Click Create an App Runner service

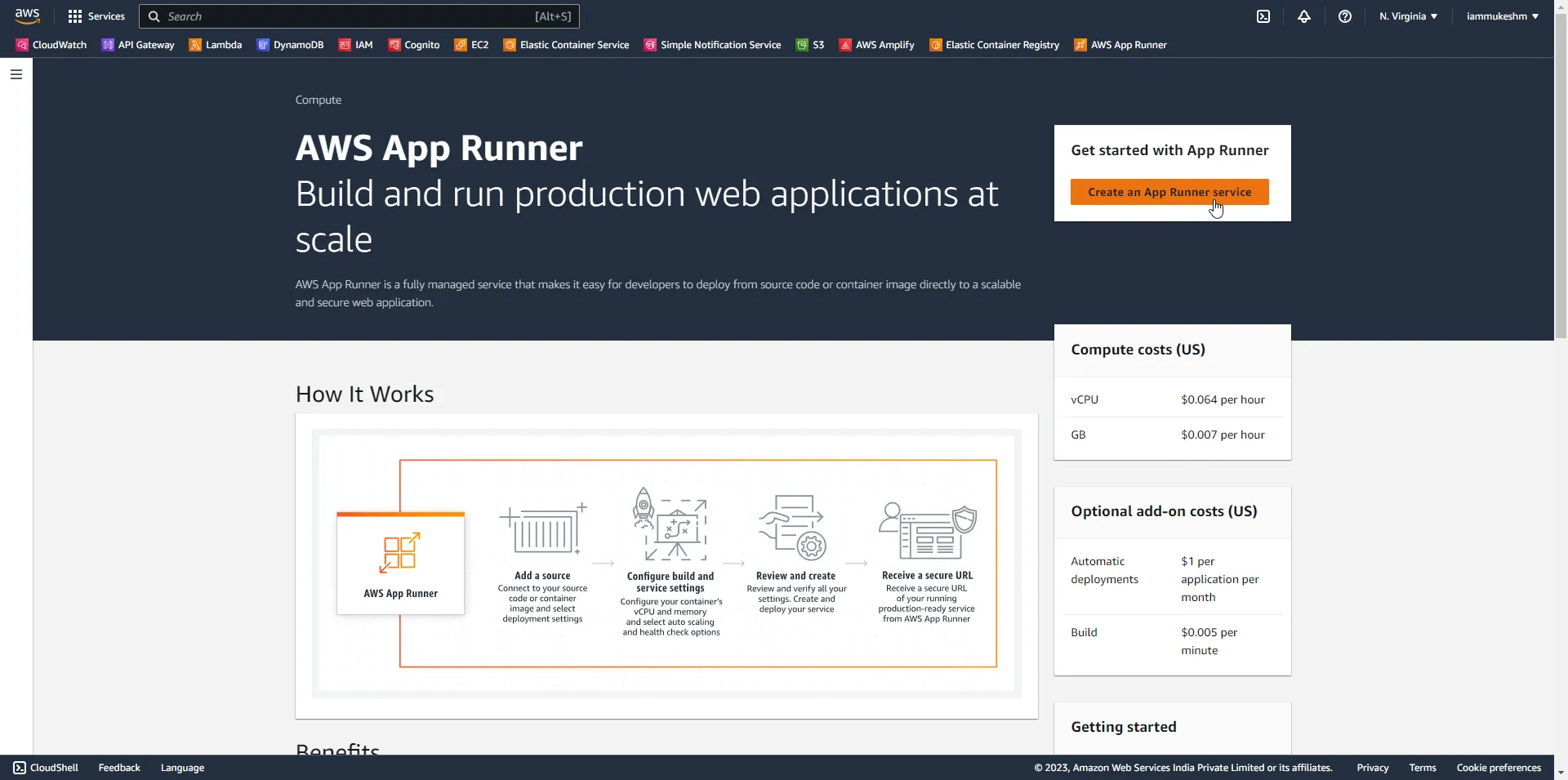click(x=1170, y=191)
